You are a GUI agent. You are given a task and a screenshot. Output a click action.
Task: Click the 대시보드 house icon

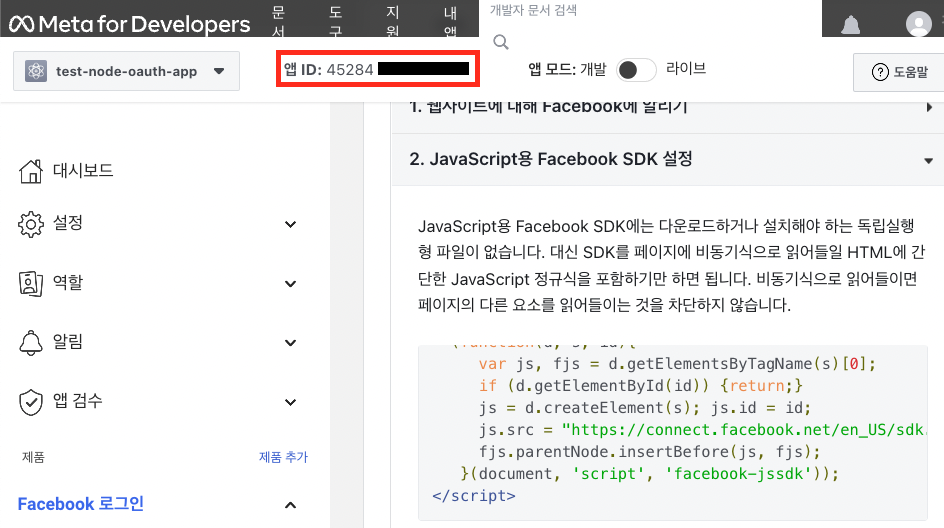[x=31, y=171]
